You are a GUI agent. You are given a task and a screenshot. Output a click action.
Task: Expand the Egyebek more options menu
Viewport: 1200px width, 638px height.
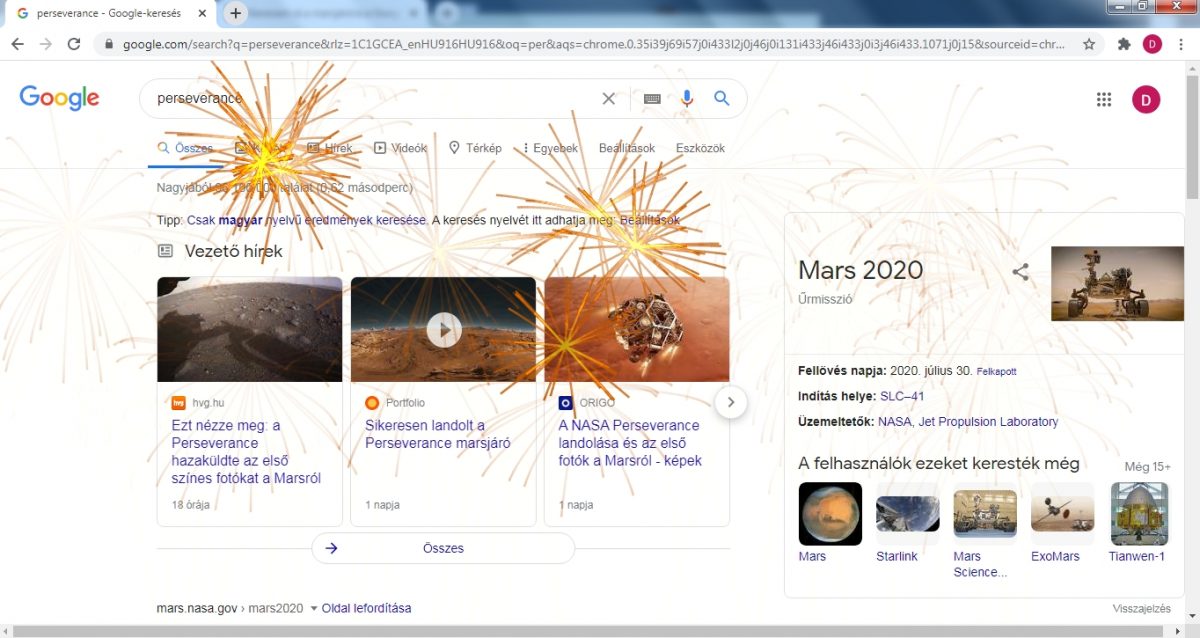click(x=550, y=148)
